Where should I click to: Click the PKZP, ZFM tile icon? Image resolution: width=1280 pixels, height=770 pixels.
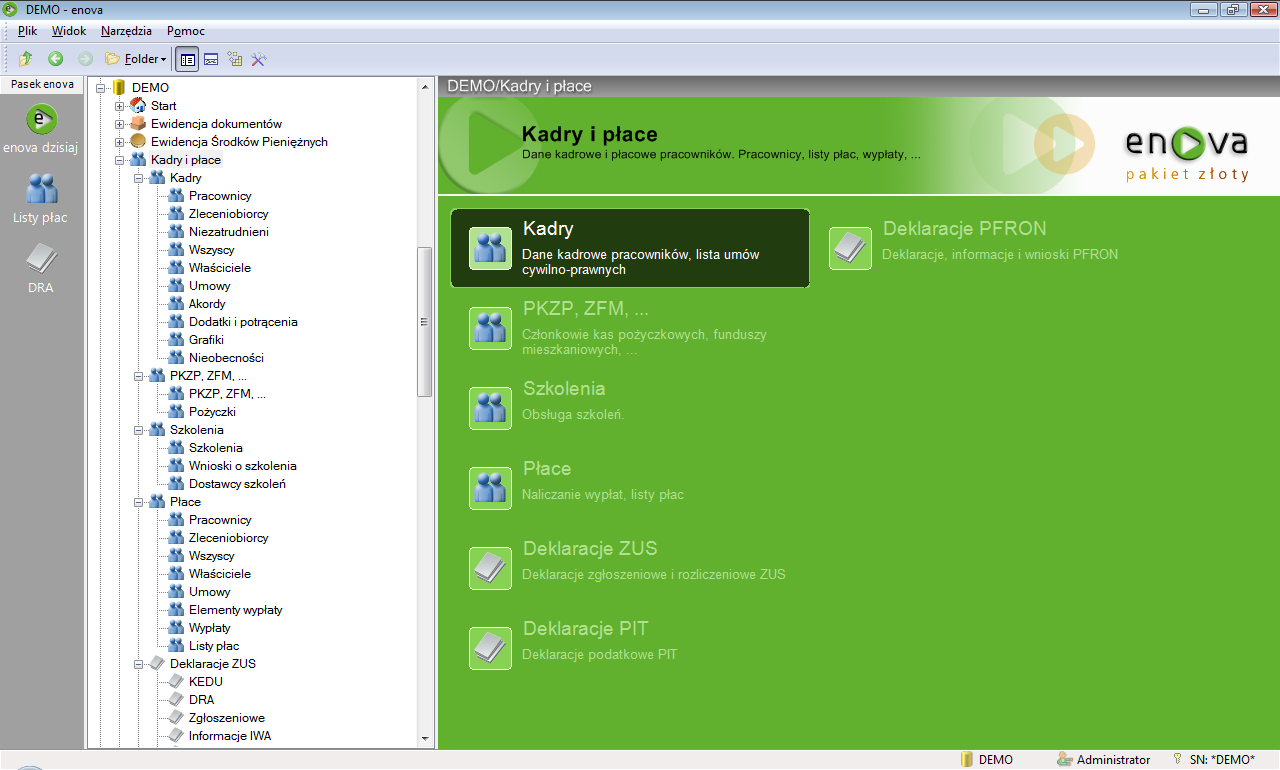coord(490,328)
